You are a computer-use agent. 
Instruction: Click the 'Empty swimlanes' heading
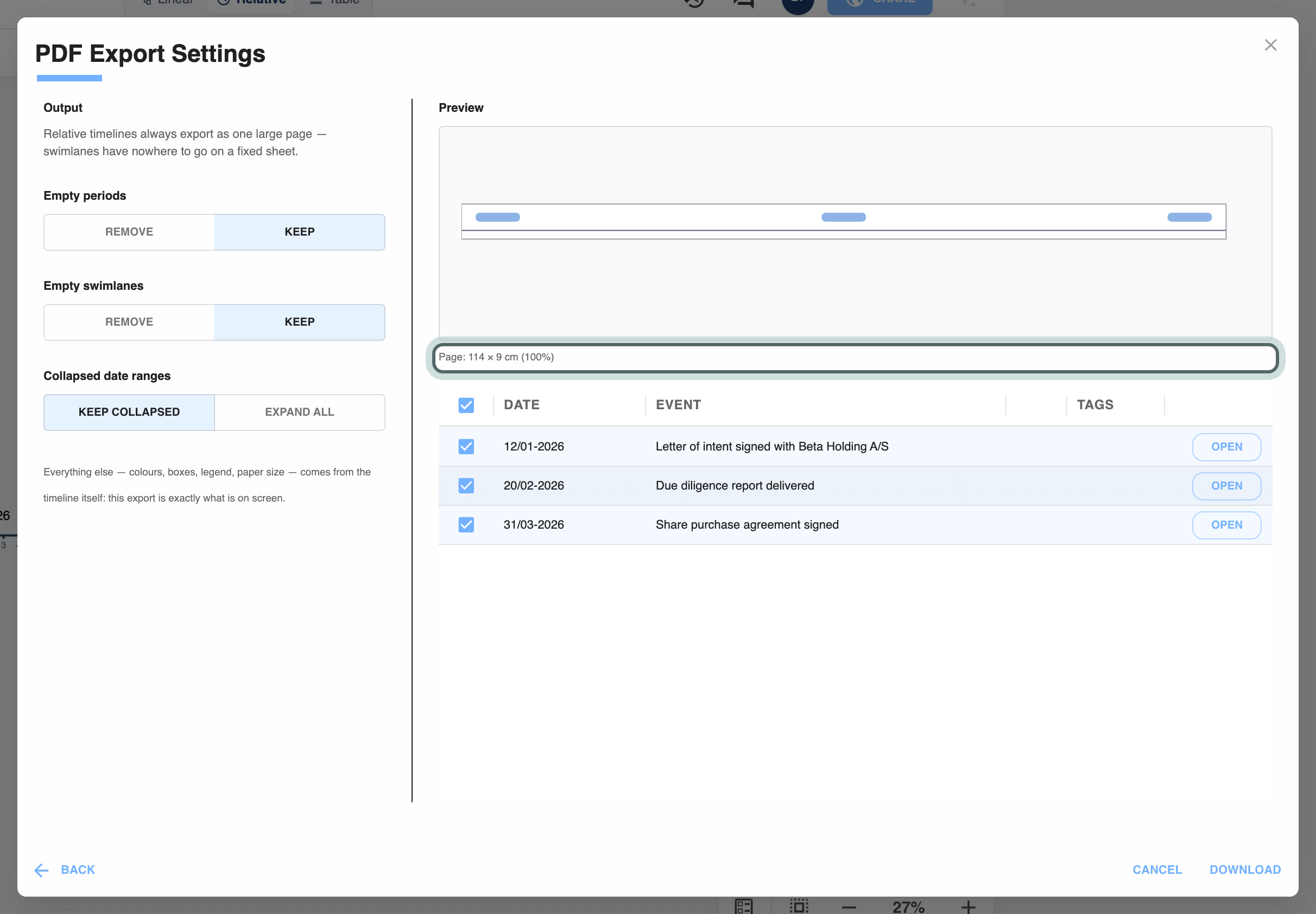[93, 286]
